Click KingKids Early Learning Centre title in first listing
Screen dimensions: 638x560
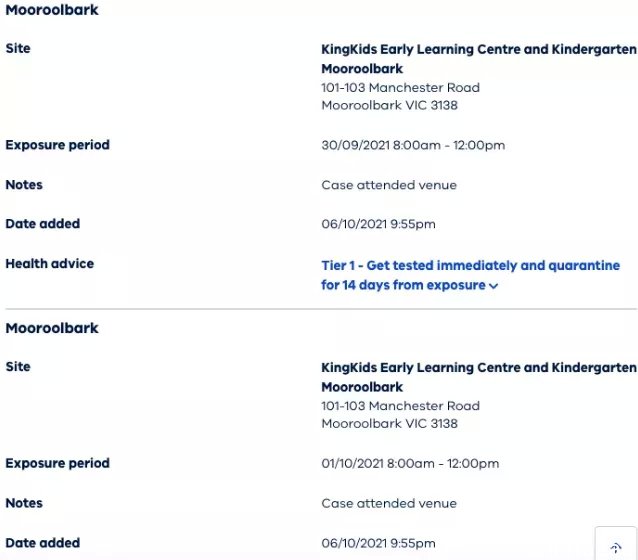point(479,59)
